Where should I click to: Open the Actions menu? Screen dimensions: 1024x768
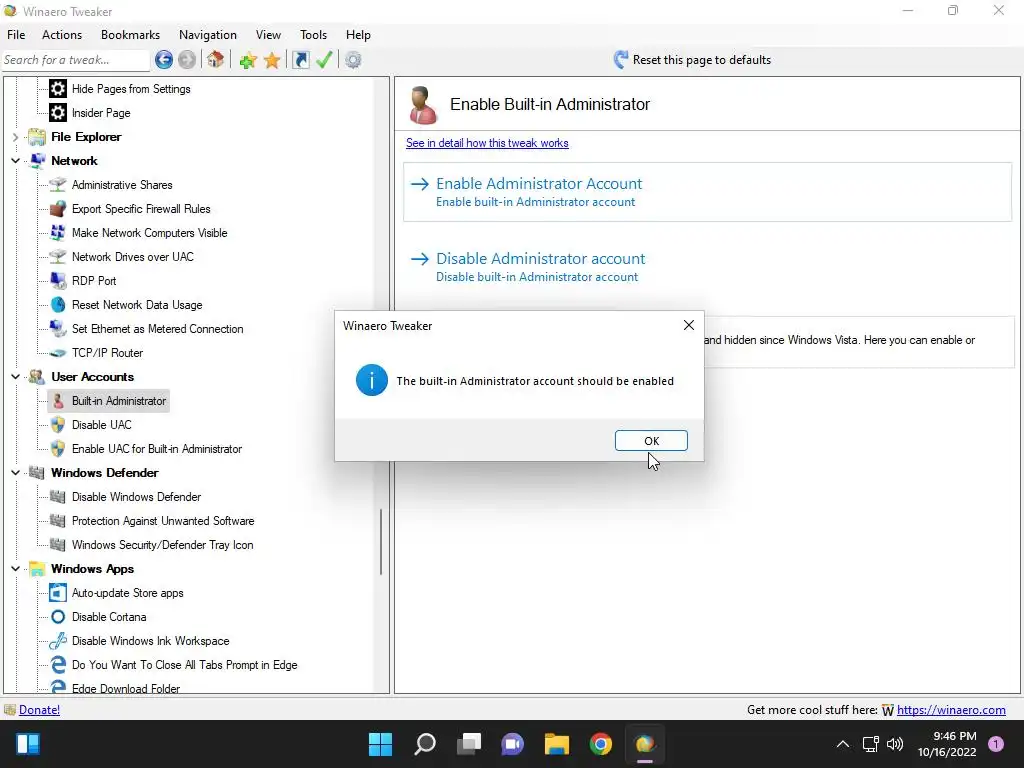62,35
